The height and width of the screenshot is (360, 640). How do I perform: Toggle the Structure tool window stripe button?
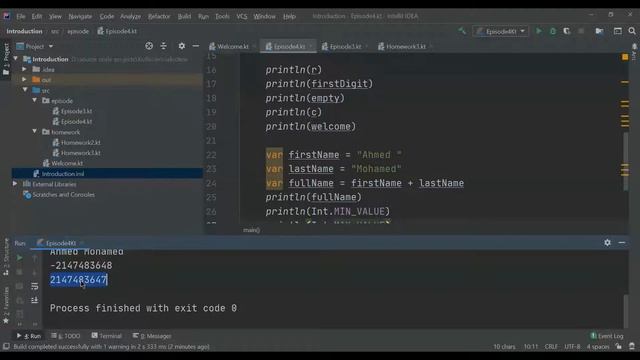(6, 257)
